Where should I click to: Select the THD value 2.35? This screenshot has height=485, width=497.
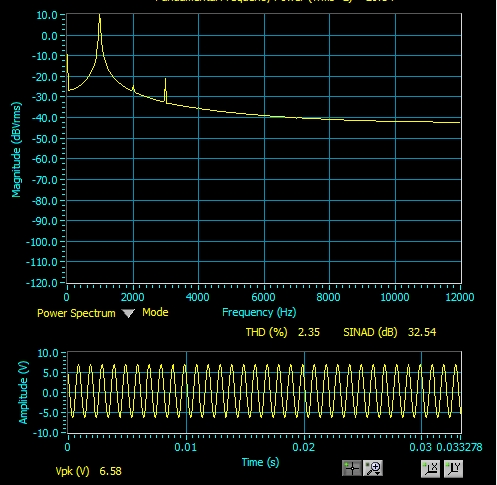pos(309,332)
